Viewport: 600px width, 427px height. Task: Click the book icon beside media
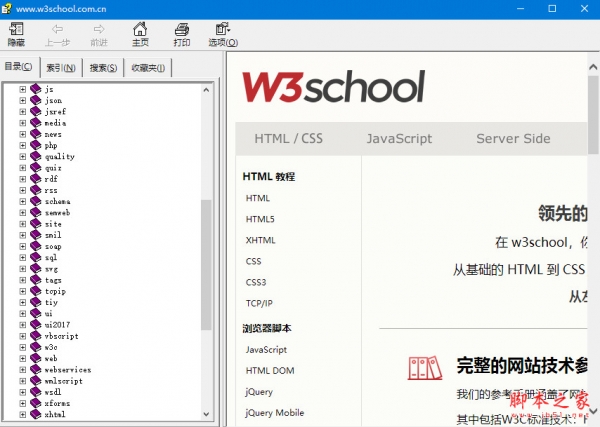(x=36, y=123)
